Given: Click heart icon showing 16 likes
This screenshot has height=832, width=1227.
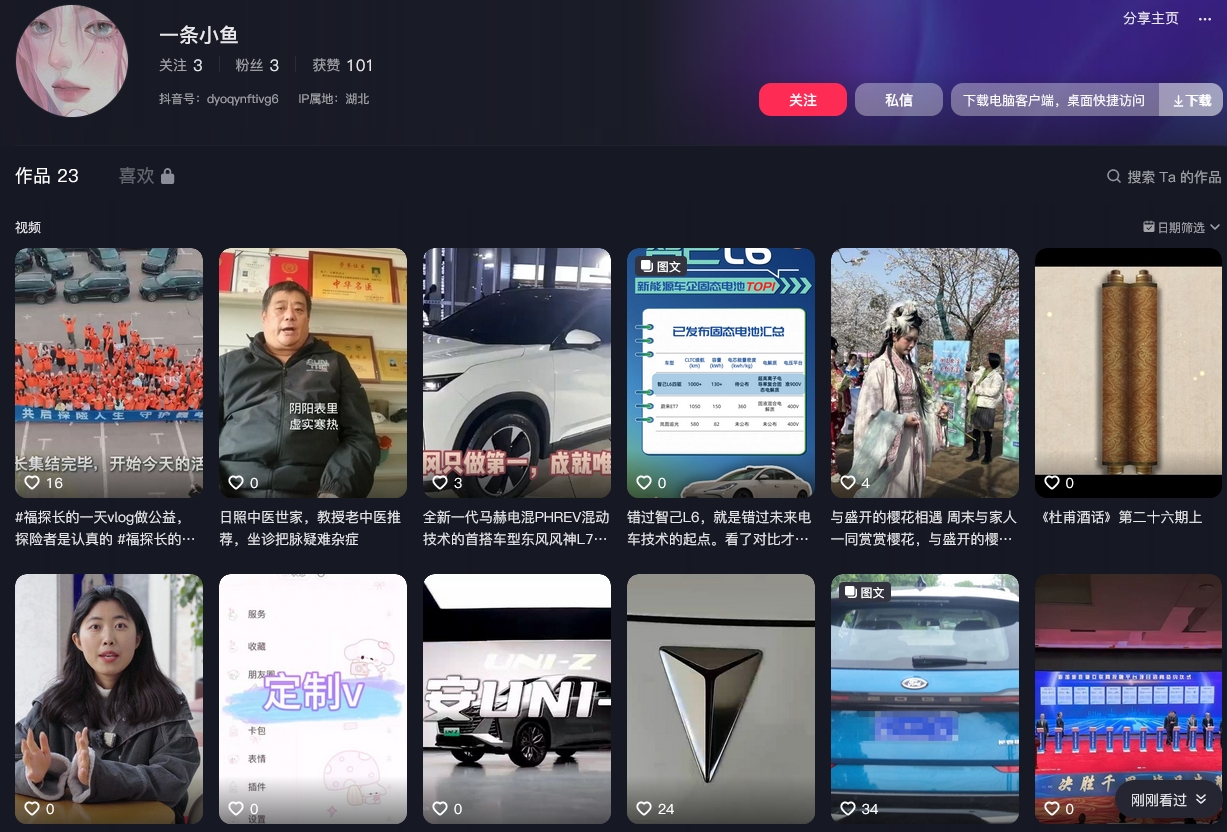Looking at the screenshot, I should tap(32, 483).
